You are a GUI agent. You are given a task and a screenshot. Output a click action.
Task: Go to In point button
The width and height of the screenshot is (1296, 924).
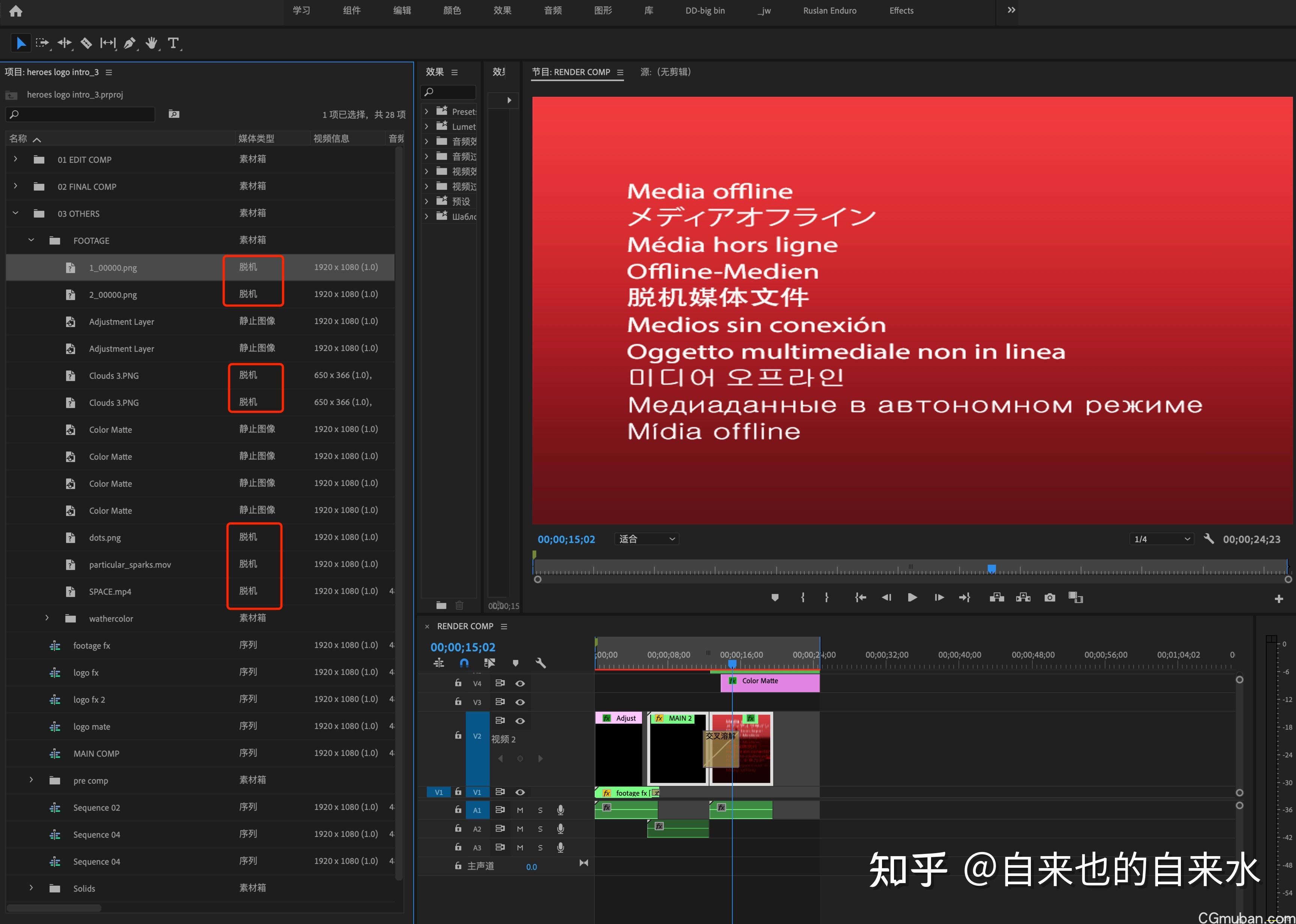point(860,597)
